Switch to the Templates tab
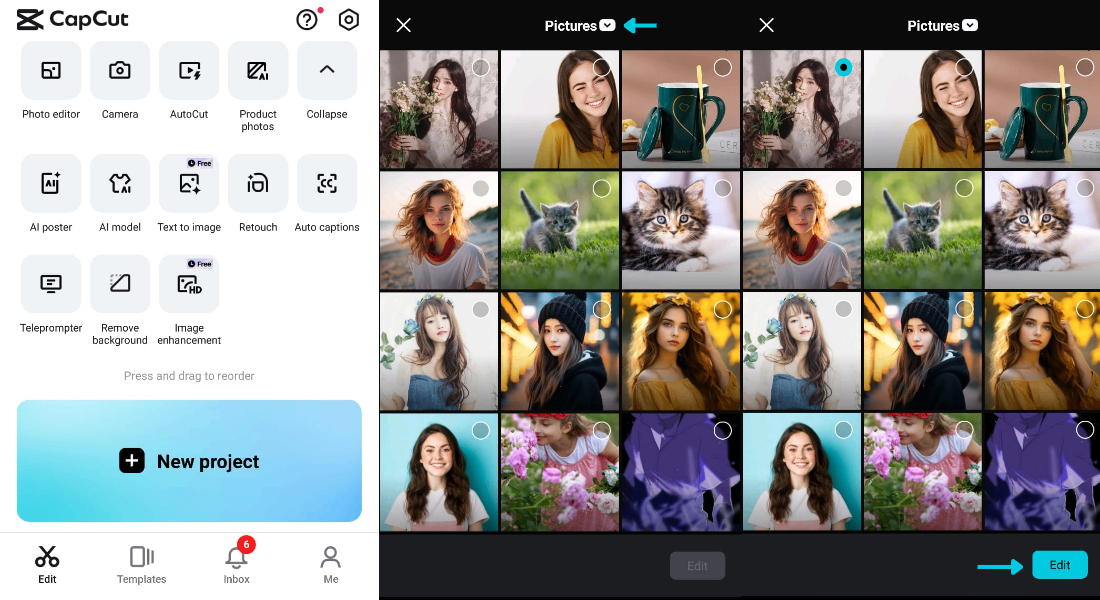1100x600 pixels. [142, 565]
